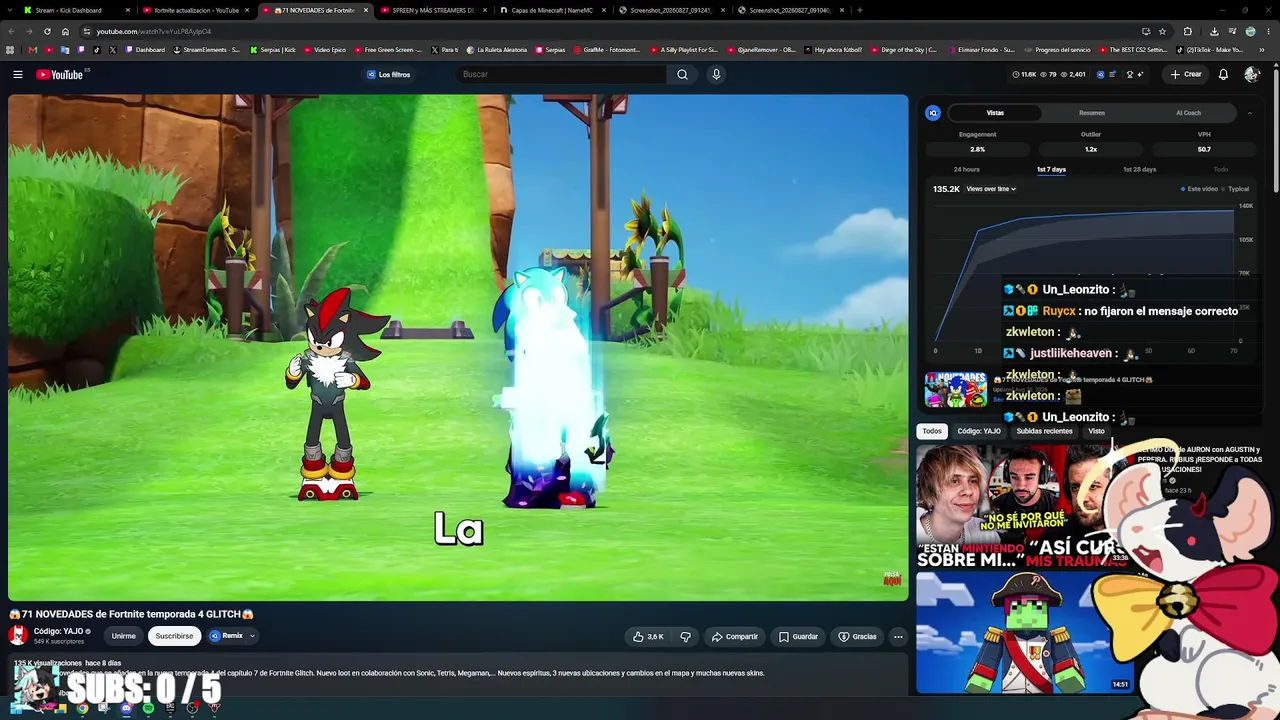This screenshot has height=720, width=1280.
Task: Open the La Ruleta Aleatoria bookmark
Action: pyautogui.click(x=496, y=50)
